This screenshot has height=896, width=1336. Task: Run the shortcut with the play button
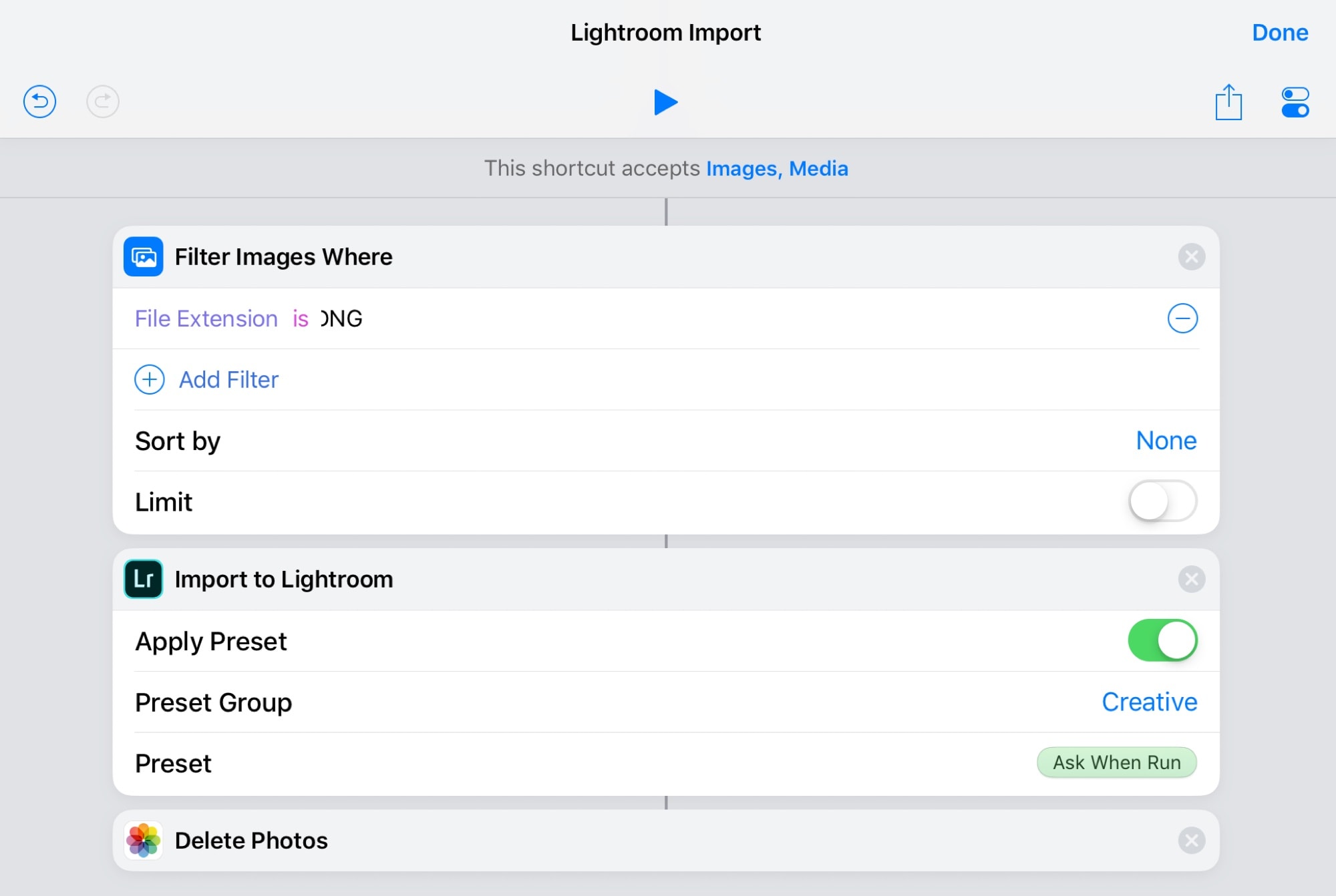point(666,102)
